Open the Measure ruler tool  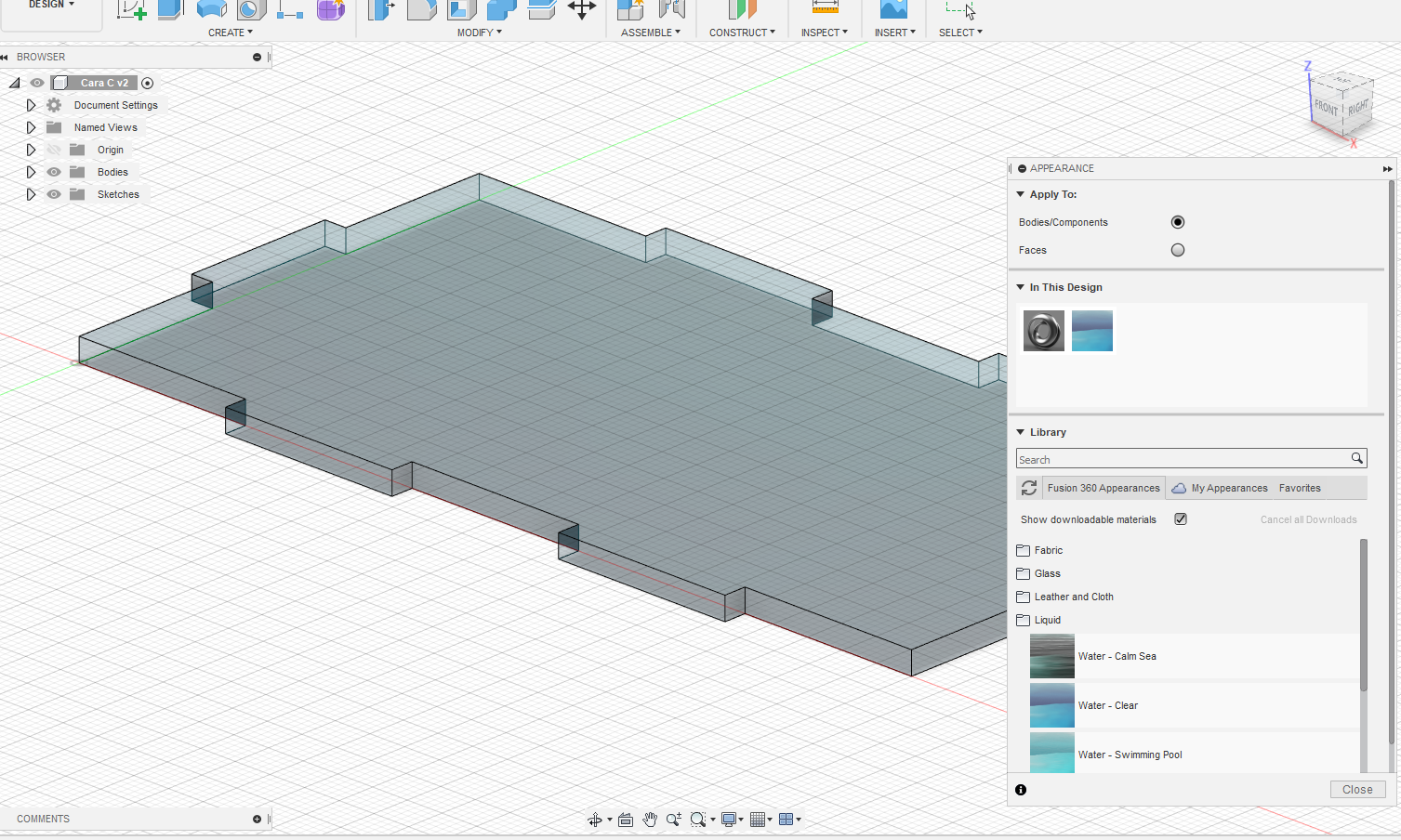click(825, 8)
